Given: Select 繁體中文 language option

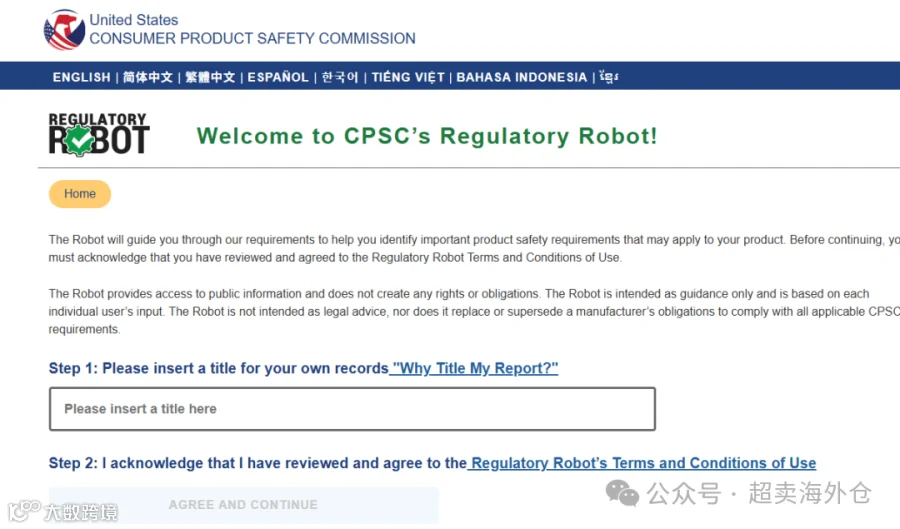Looking at the screenshot, I should click(x=210, y=77).
